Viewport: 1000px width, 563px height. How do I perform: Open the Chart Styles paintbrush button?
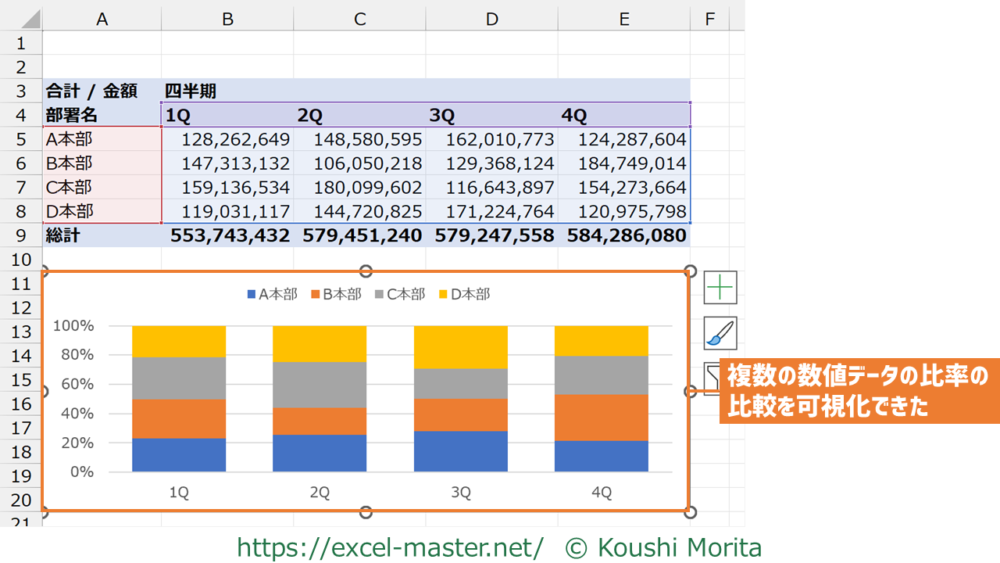click(720, 333)
